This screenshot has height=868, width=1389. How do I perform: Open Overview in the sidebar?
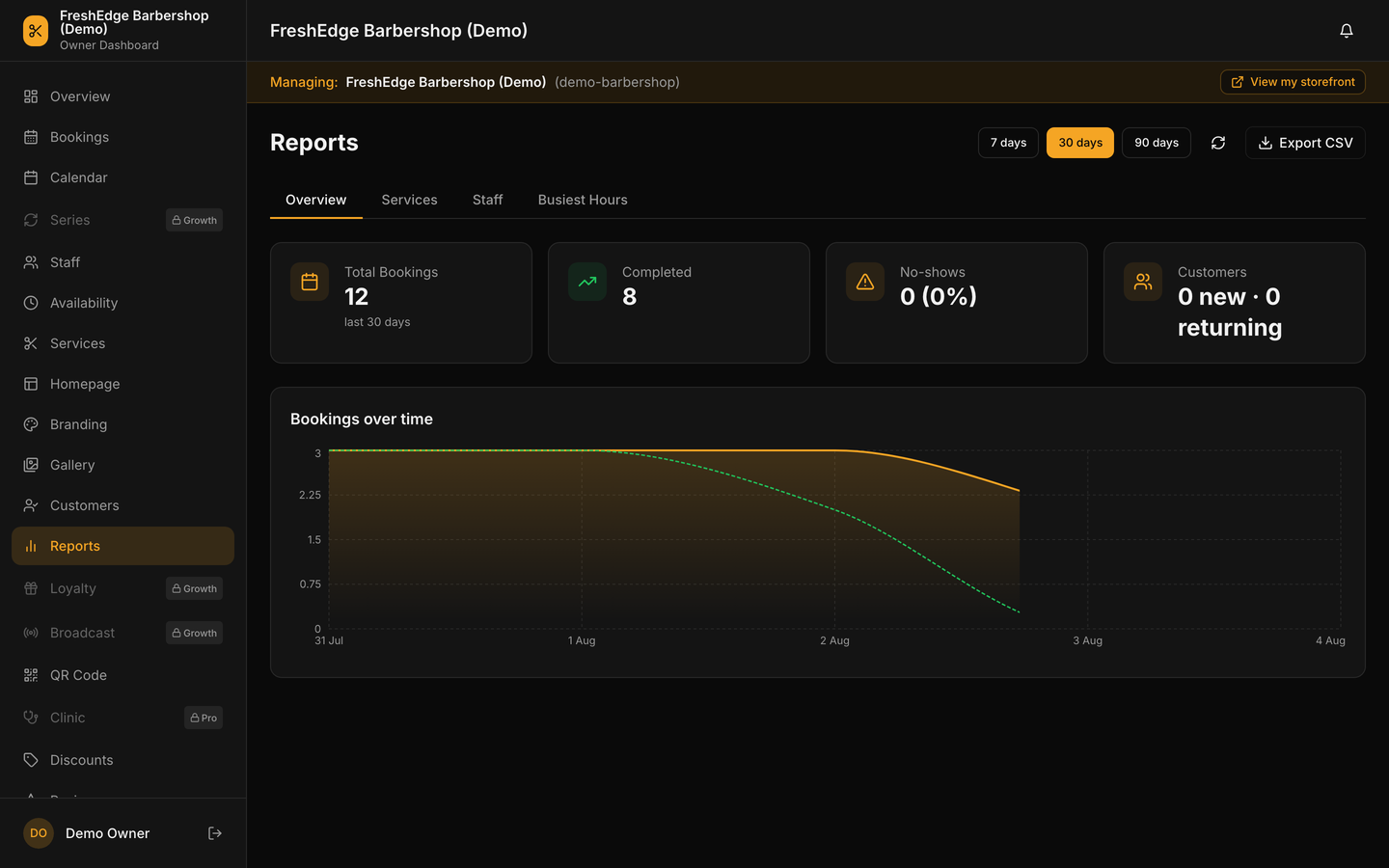(123, 96)
